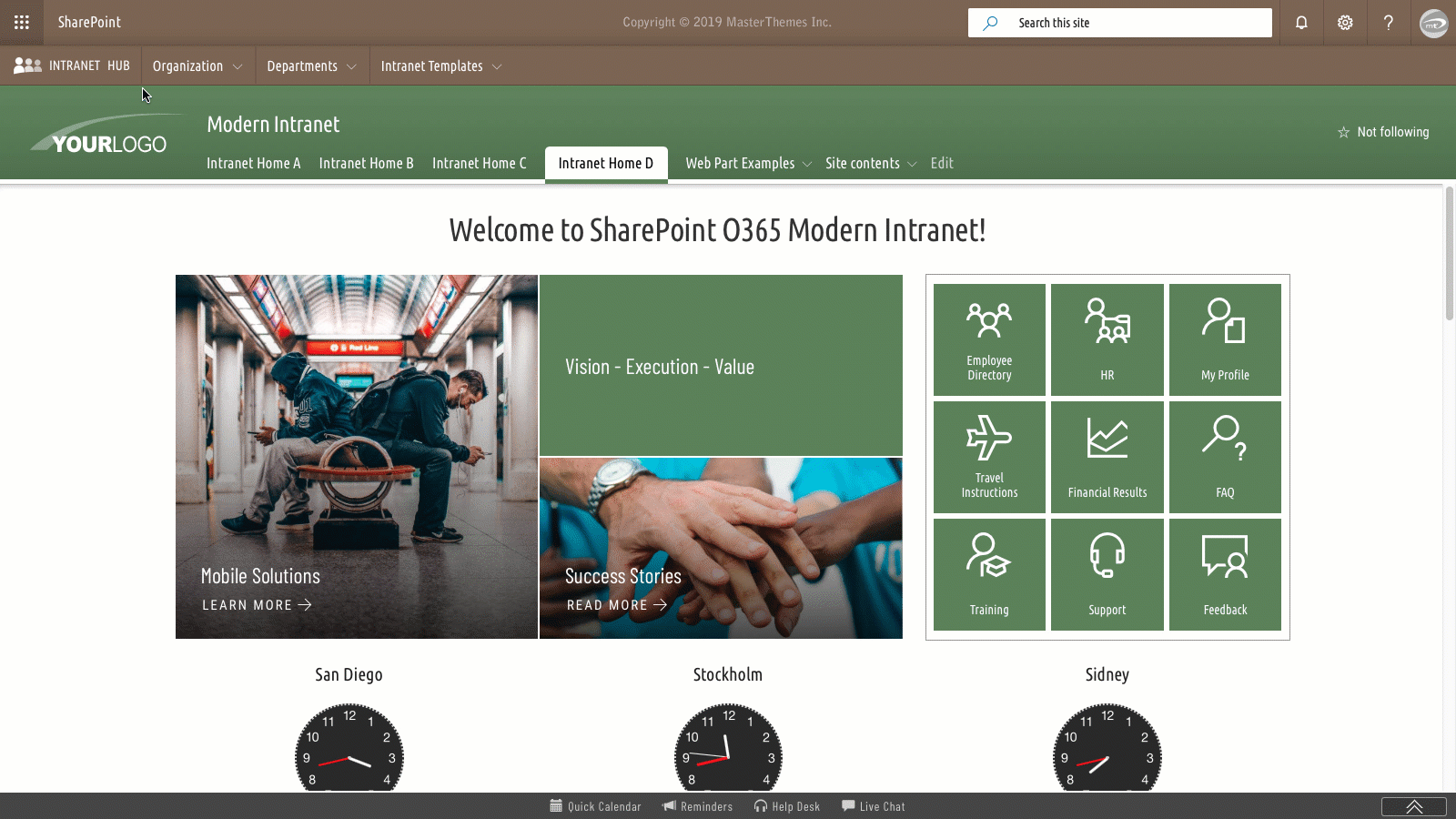1456x819 pixels.
Task: Expand the Organization dropdown
Action: pyautogui.click(x=197, y=66)
